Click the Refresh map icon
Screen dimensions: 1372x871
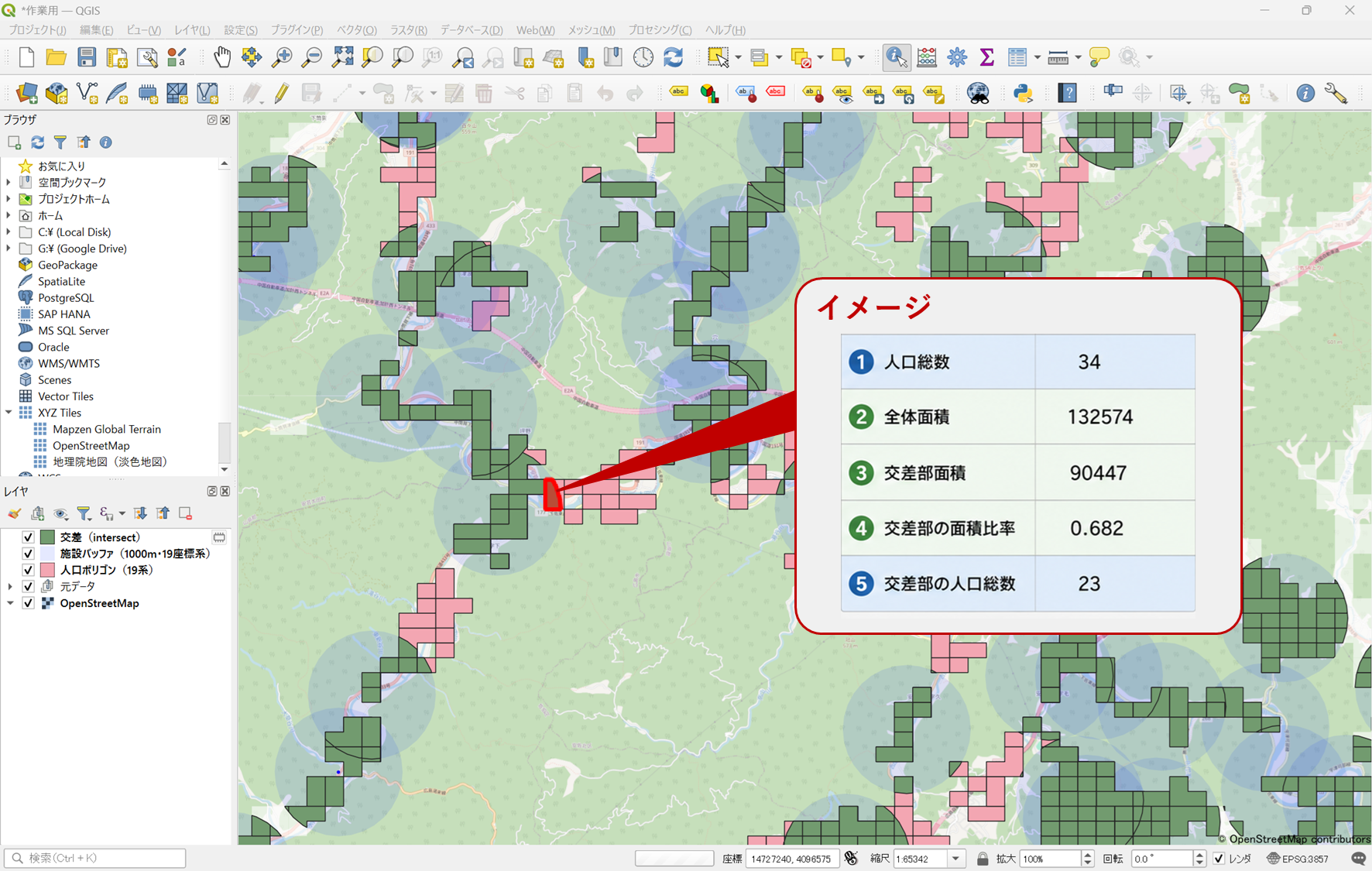click(674, 57)
